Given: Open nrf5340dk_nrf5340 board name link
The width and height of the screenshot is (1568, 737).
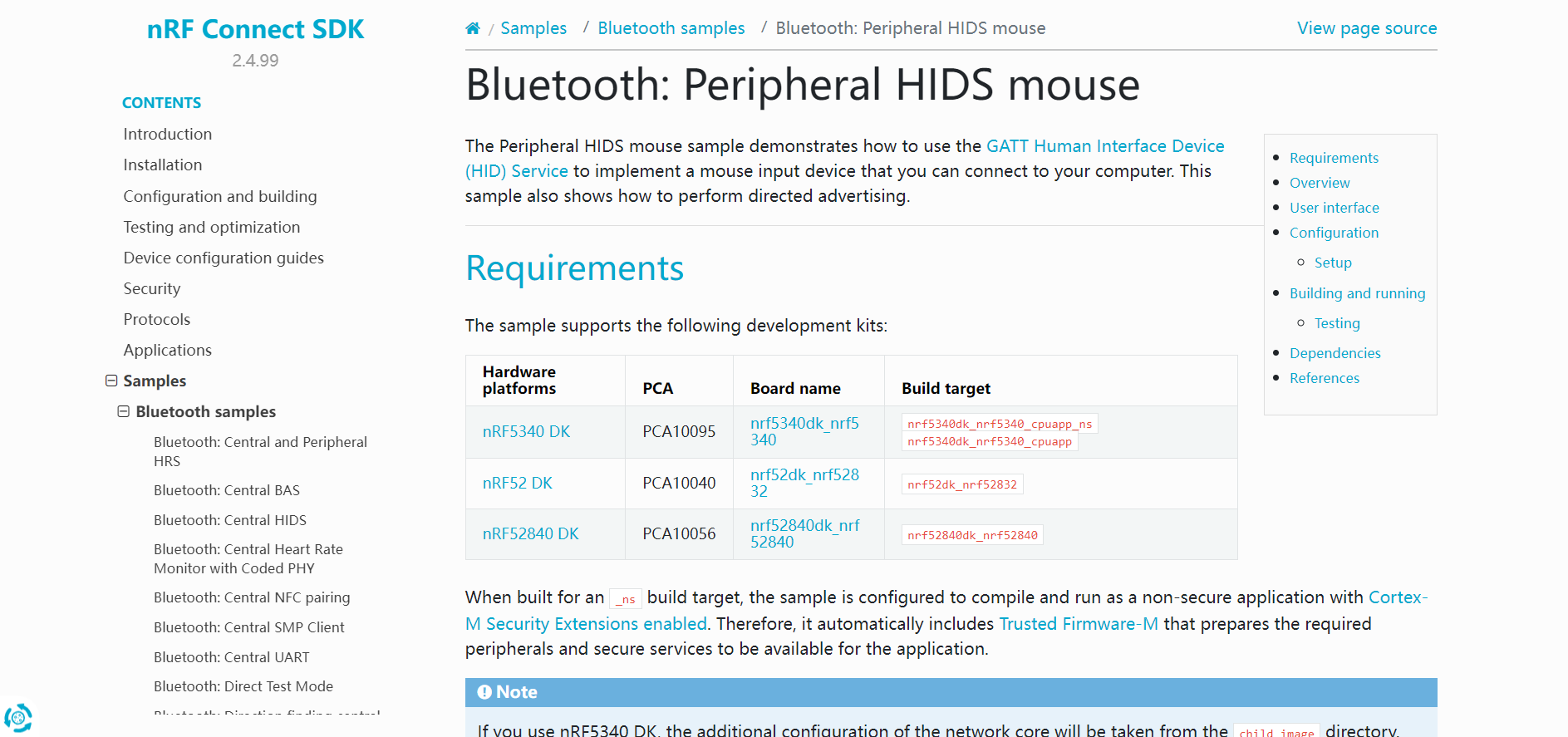Looking at the screenshot, I should [804, 431].
